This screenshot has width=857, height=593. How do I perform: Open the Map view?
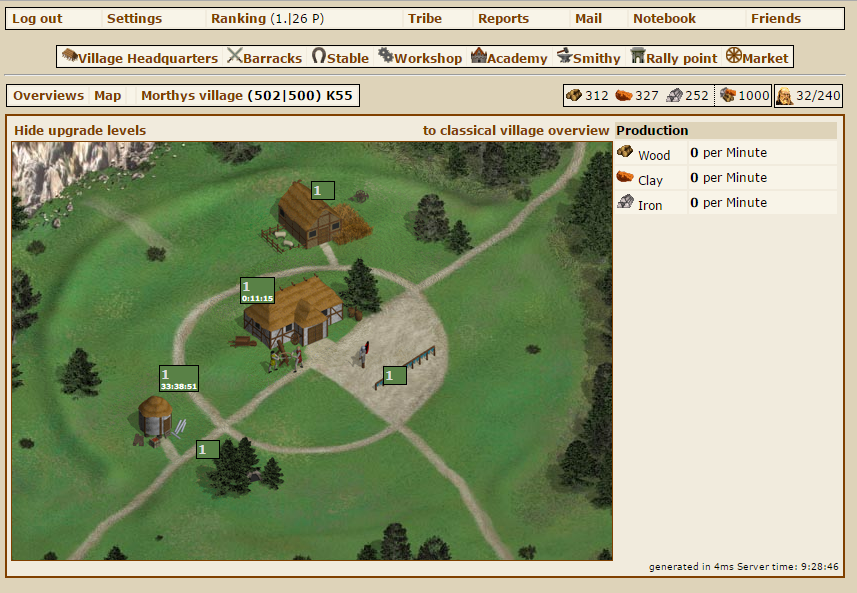[108, 96]
